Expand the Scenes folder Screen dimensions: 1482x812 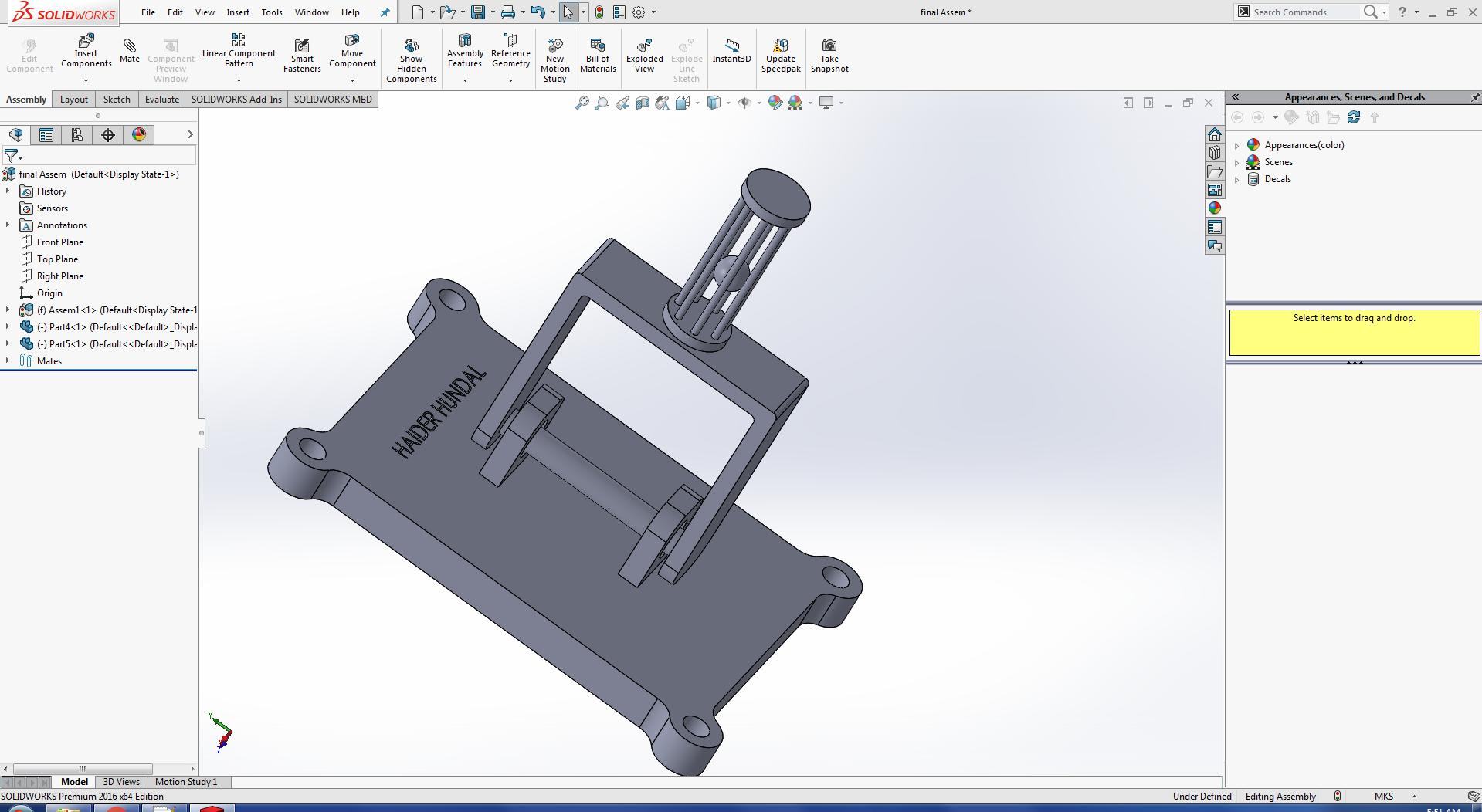1237,162
